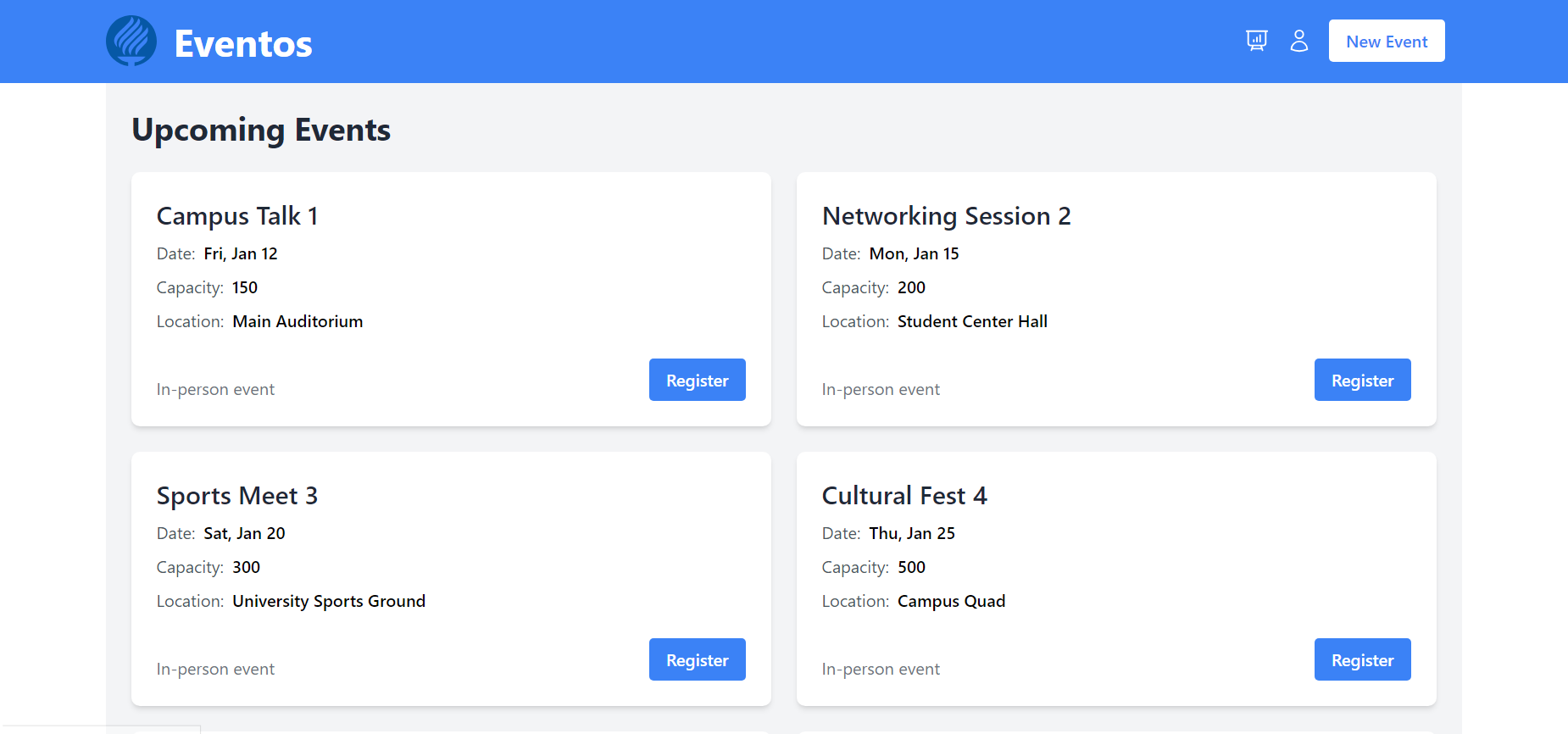
Task: Register for Sports Meet 3
Action: pos(697,659)
